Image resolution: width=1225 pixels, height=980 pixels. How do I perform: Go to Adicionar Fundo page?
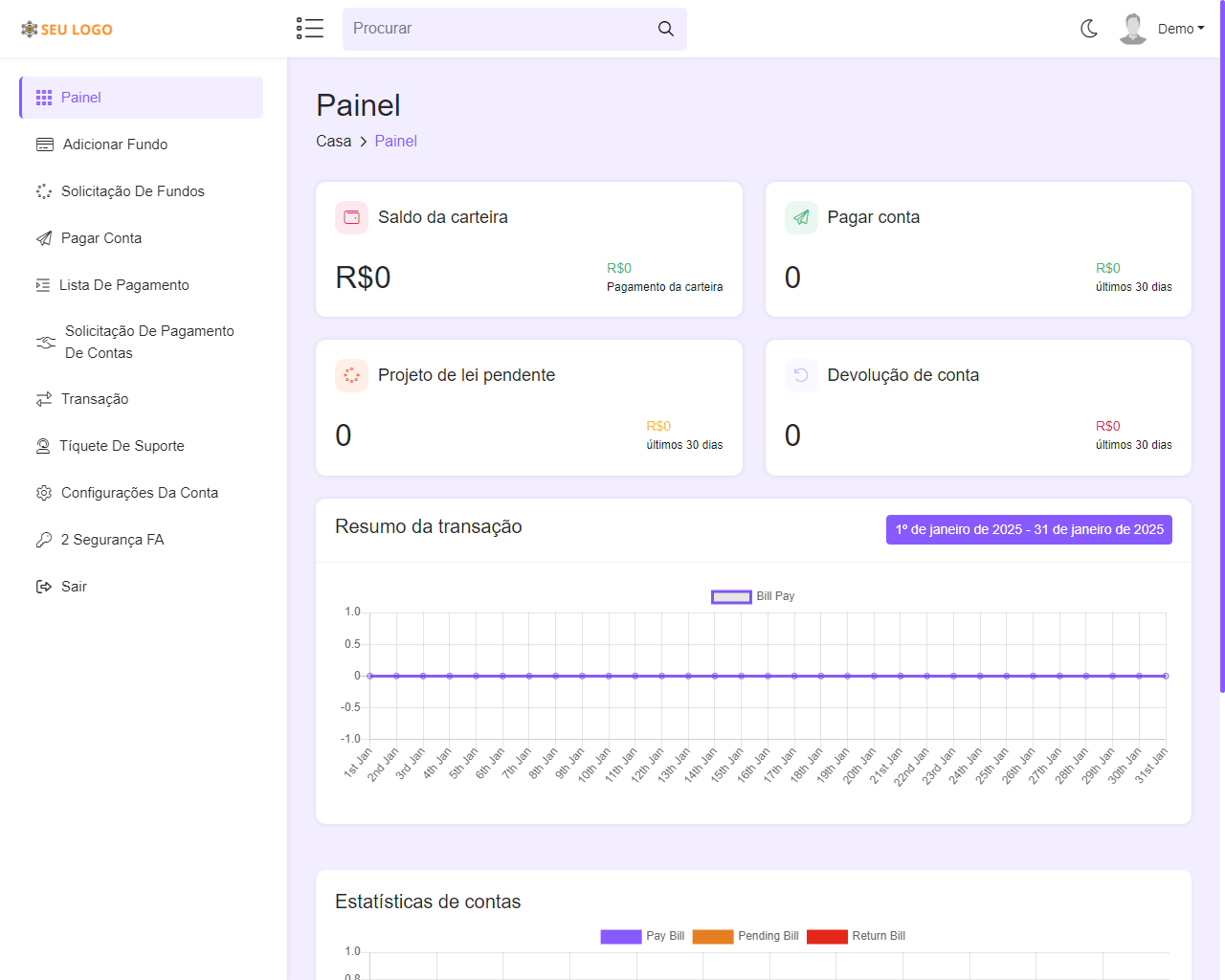coord(115,145)
